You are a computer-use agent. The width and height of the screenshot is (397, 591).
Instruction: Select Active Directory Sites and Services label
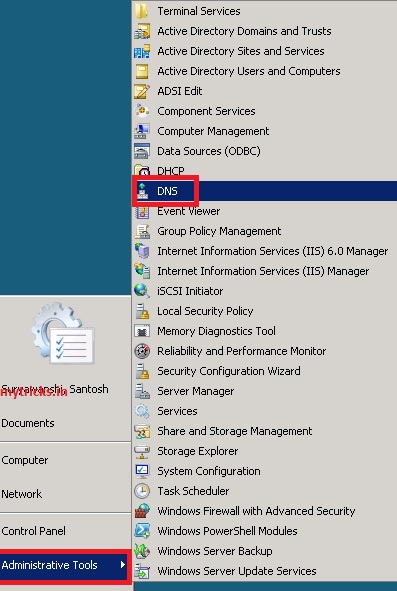(x=241, y=51)
